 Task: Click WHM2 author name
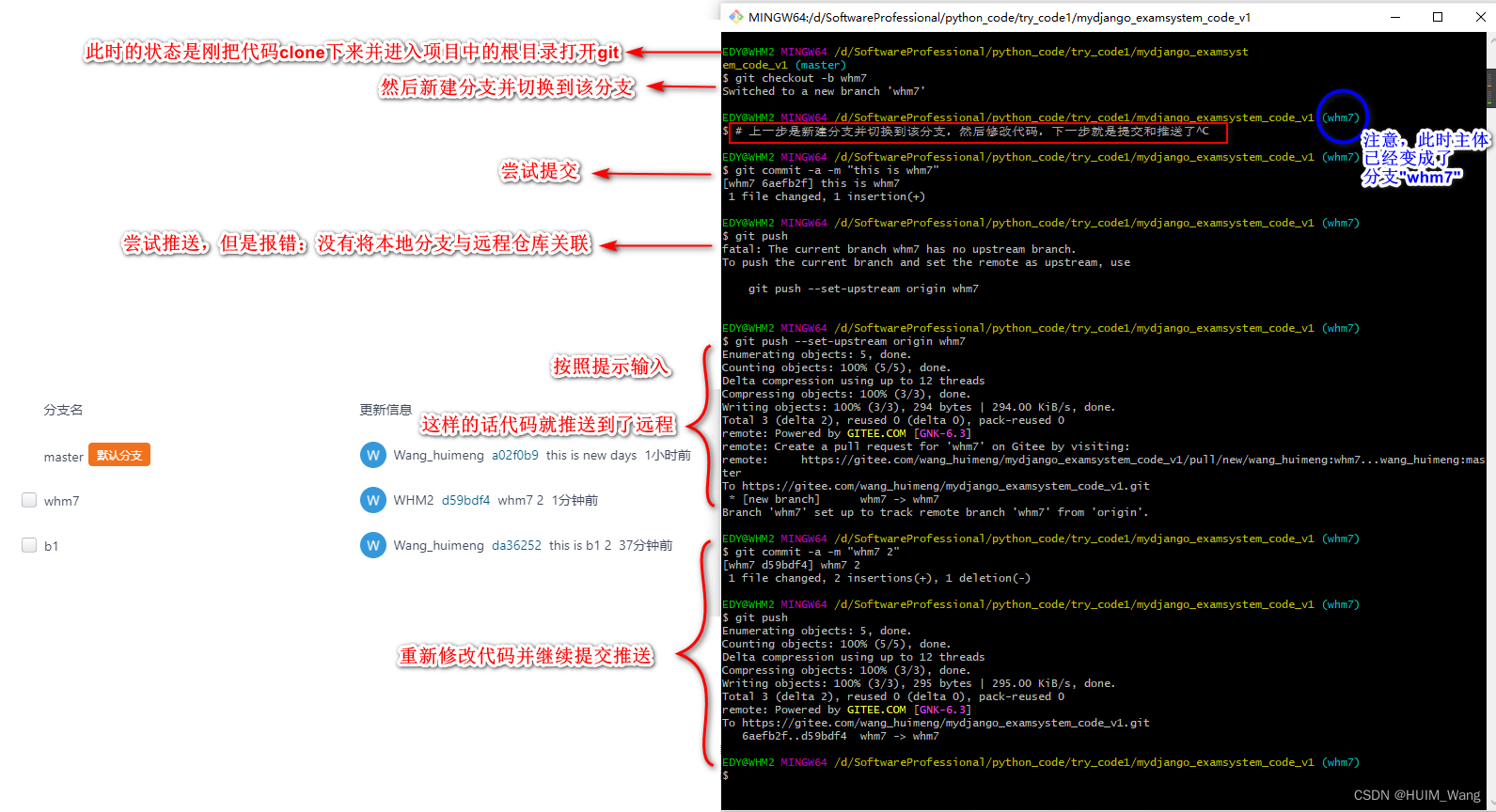point(414,500)
